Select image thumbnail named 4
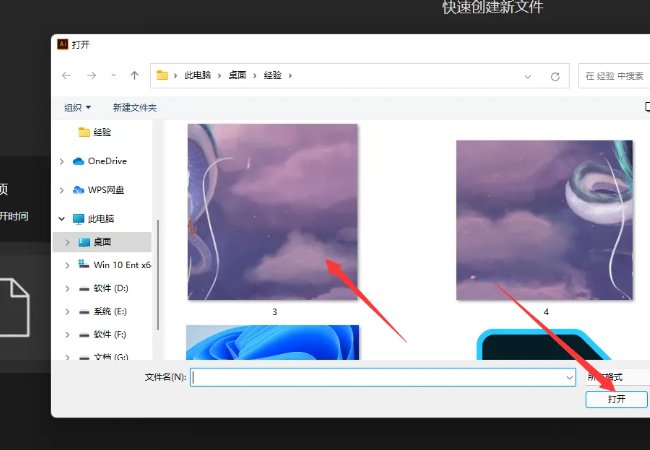 pos(545,220)
